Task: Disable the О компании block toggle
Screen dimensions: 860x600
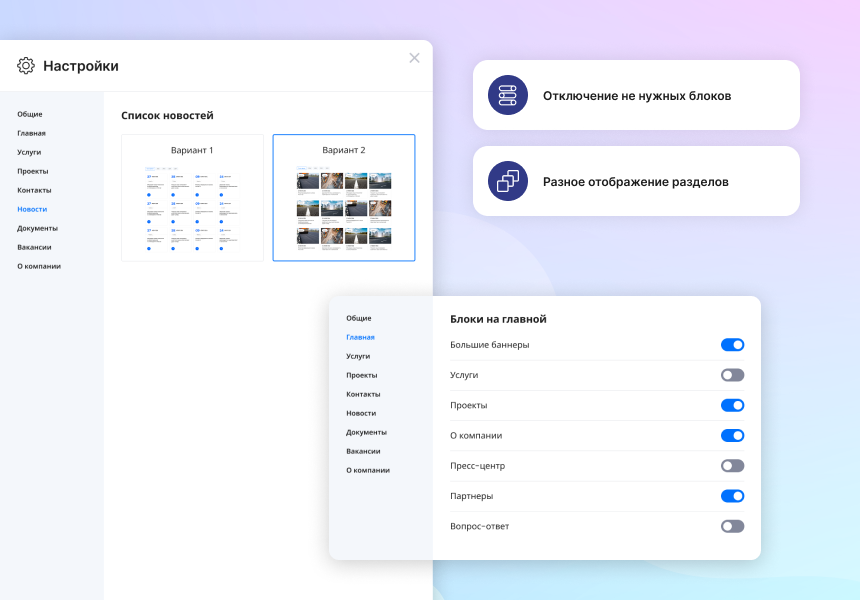Action: [x=732, y=435]
